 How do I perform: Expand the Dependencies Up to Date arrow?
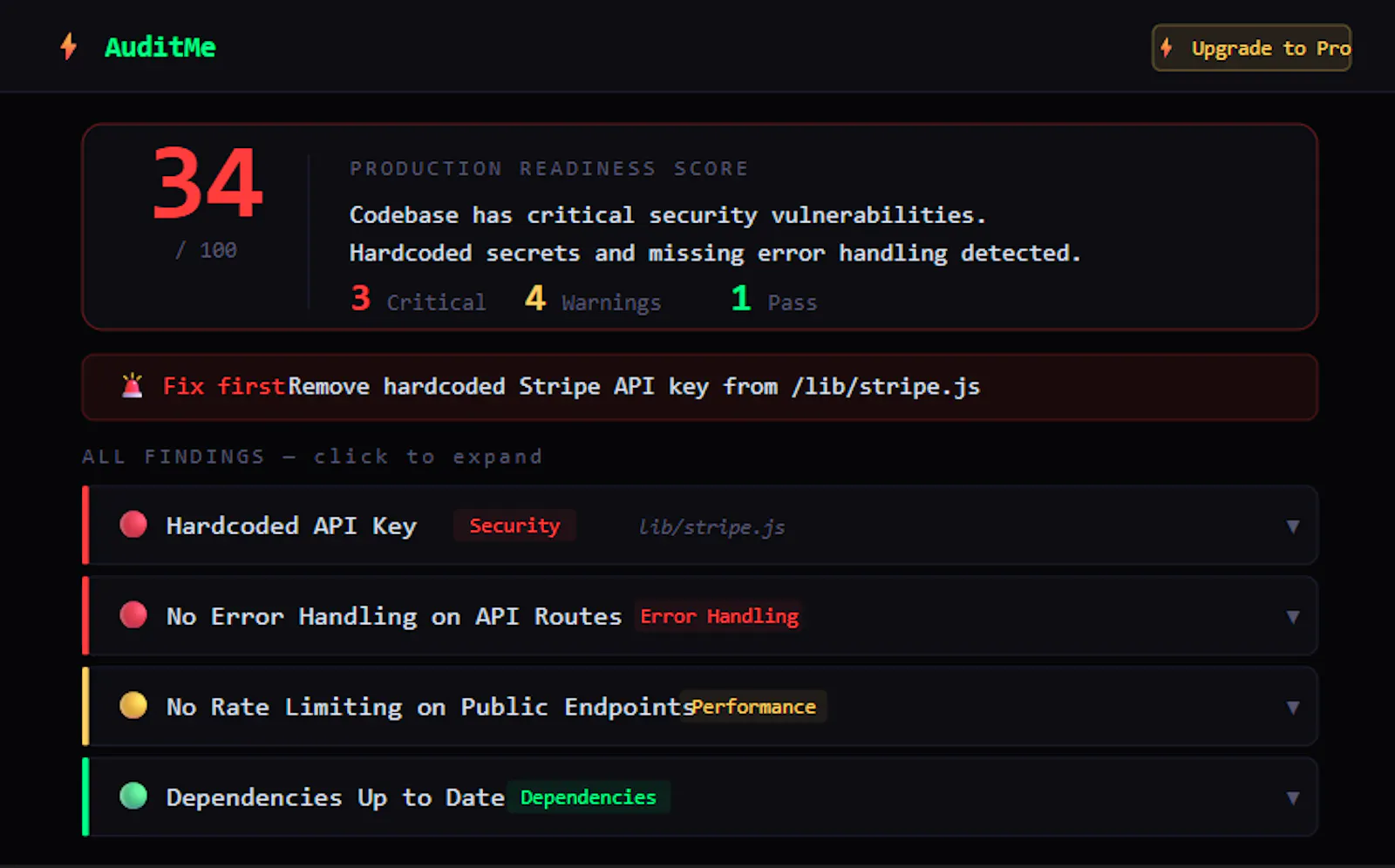click(1293, 798)
